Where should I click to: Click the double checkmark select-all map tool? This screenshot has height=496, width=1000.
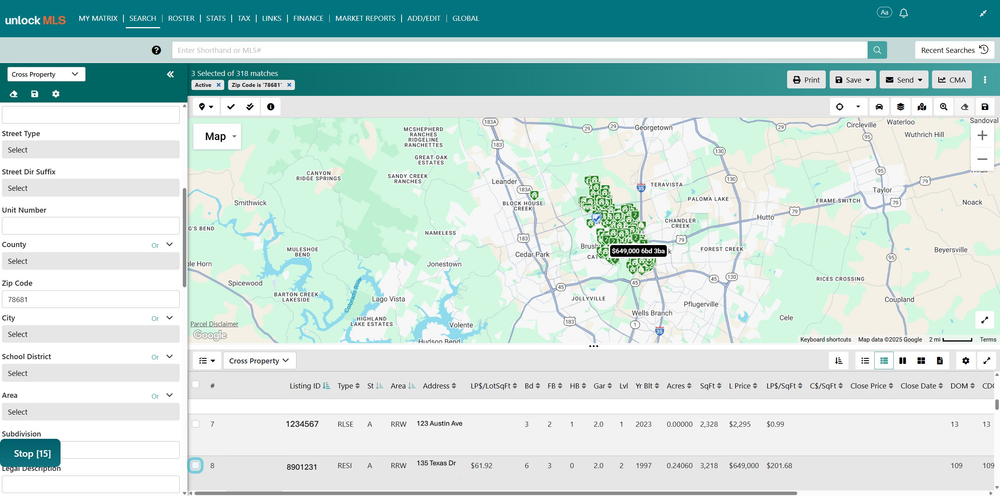click(x=250, y=106)
